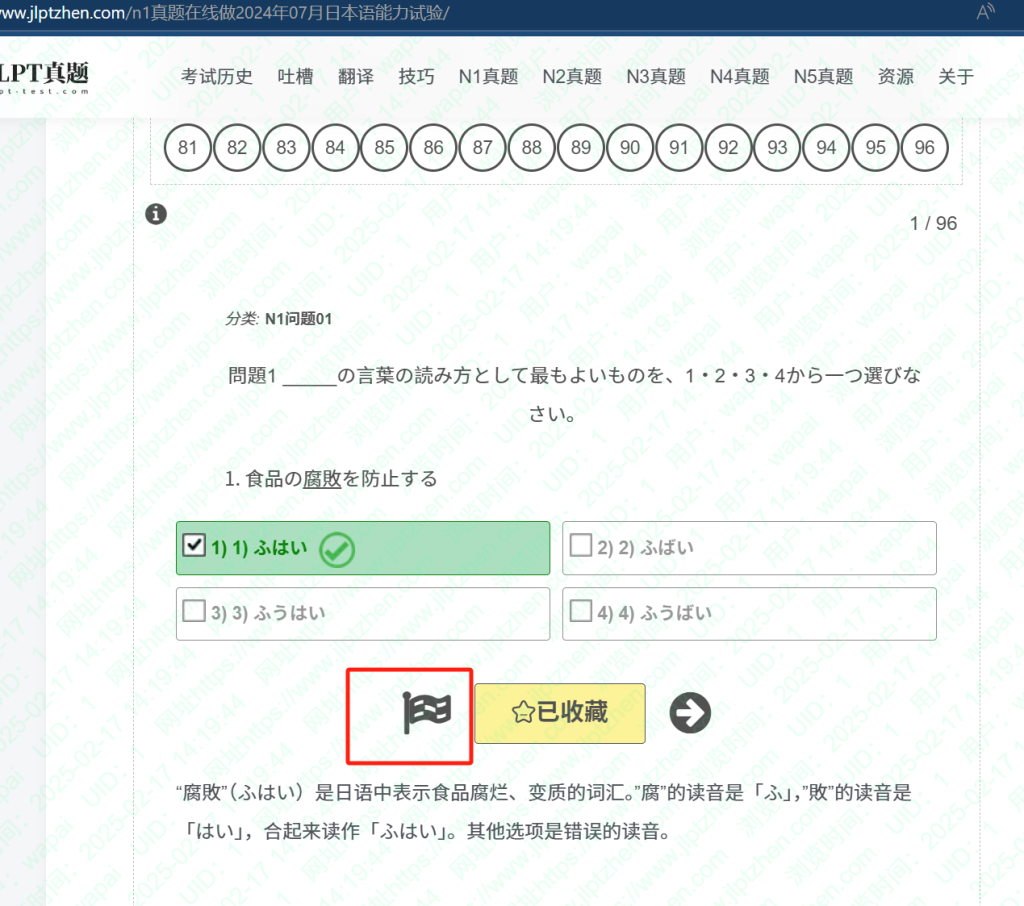The height and width of the screenshot is (906, 1024).
Task: Open the N4真题 menu
Action: [739, 76]
